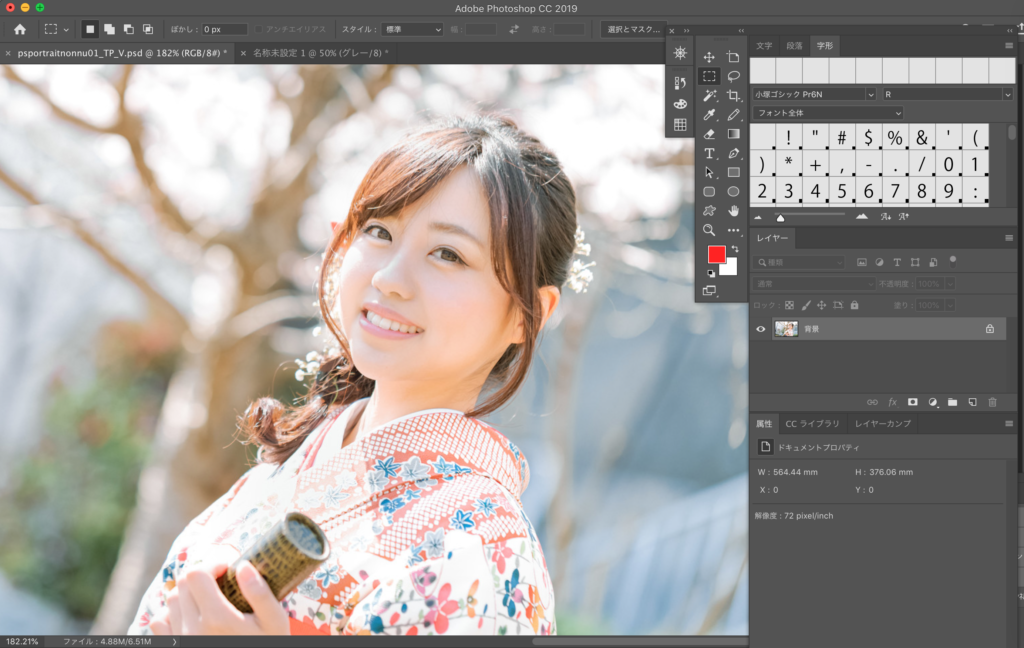Image resolution: width=1024 pixels, height=648 pixels.
Task: Activate the Crop tool
Action: [x=733, y=96]
